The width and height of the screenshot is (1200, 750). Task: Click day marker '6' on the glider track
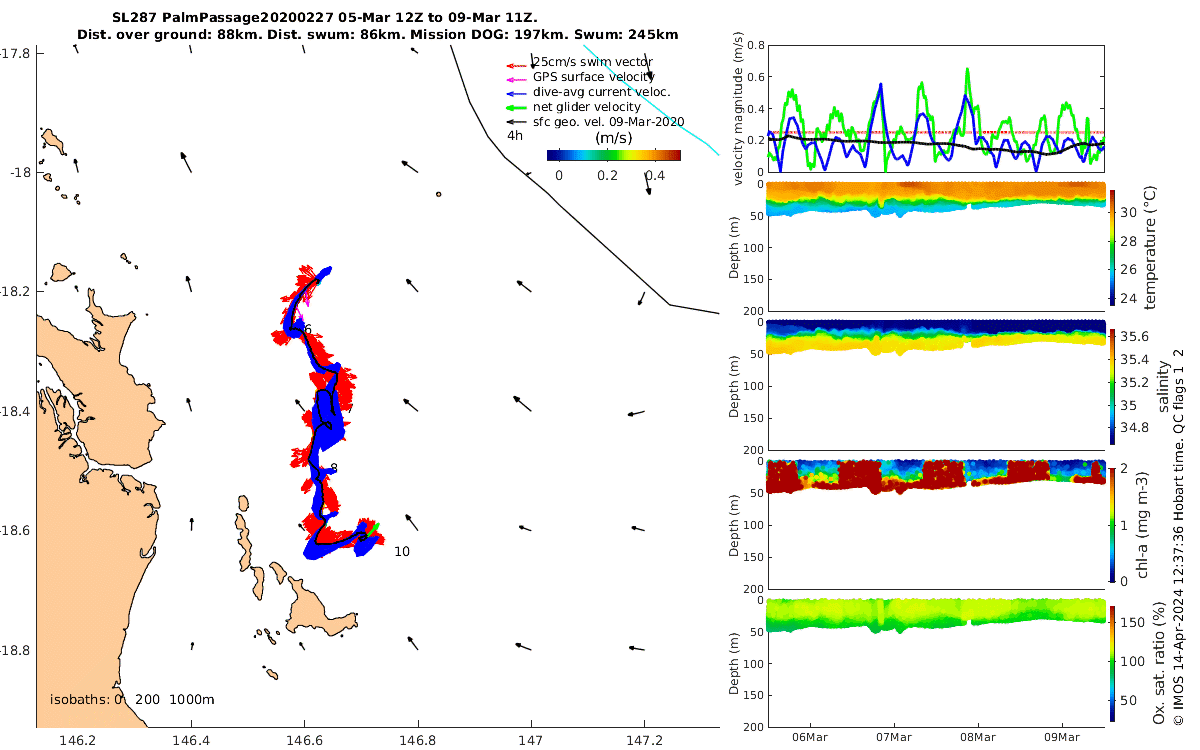pos(308,329)
